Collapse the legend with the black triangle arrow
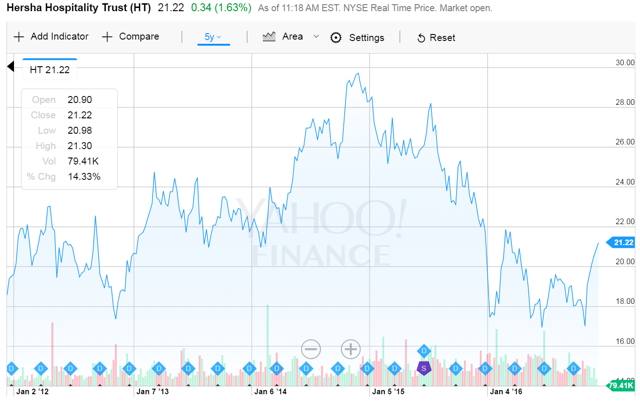This screenshot has width=640, height=404. (11, 66)
